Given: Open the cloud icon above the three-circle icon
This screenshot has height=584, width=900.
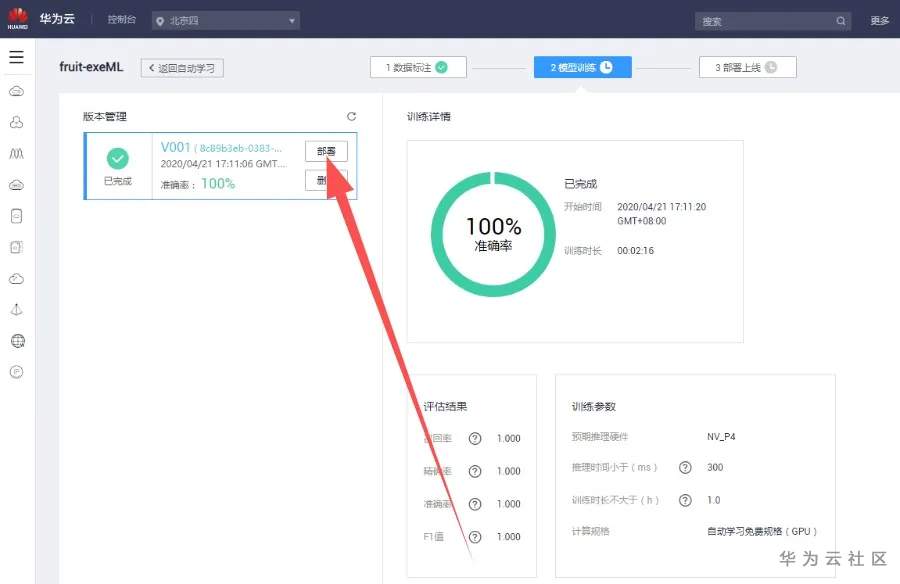Looking at the screenshot, I should 17,91.
